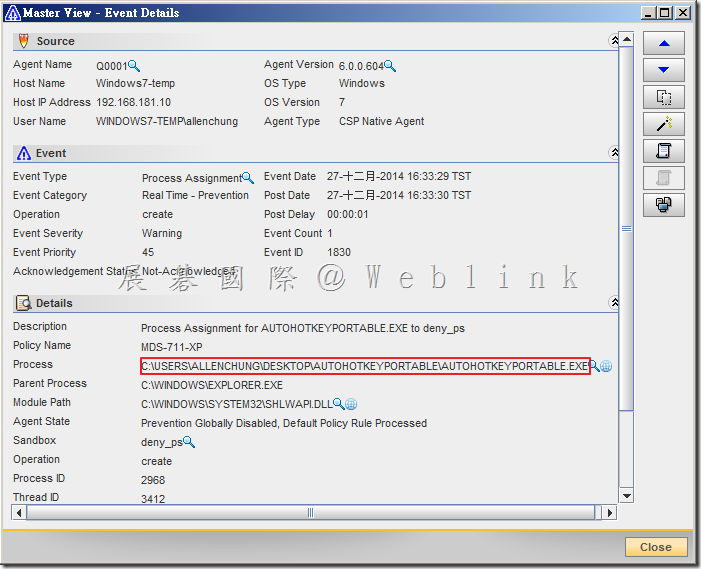Click the Description Process Assignment text
Image resolution: width=701 pixels, height=569 pixels.
pos(303,329)
